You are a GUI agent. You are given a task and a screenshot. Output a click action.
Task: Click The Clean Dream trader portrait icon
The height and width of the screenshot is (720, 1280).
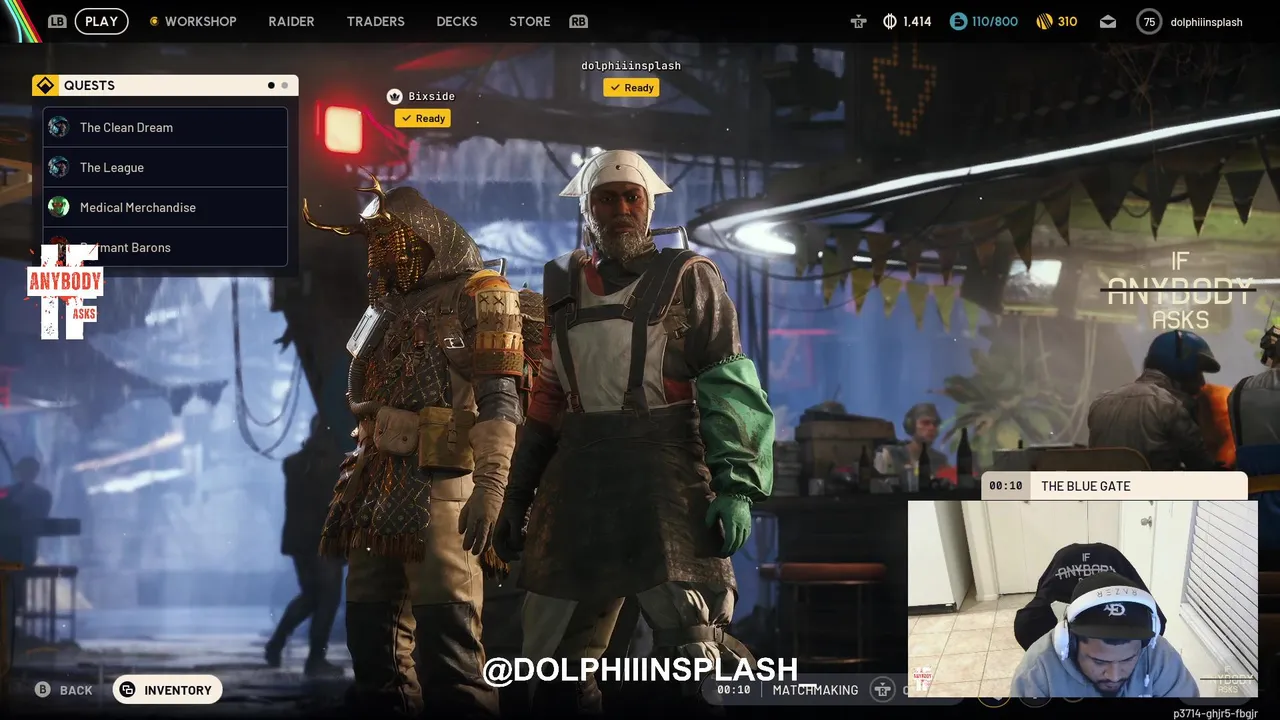59,127
